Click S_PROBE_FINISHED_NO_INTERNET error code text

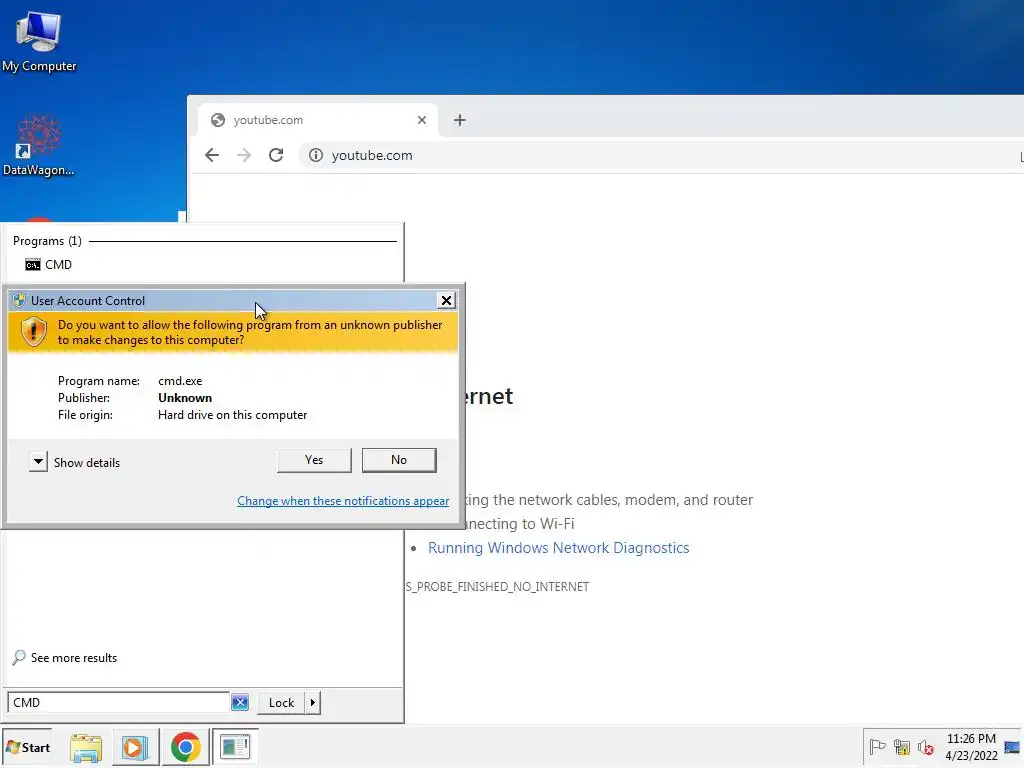point(498,586)
